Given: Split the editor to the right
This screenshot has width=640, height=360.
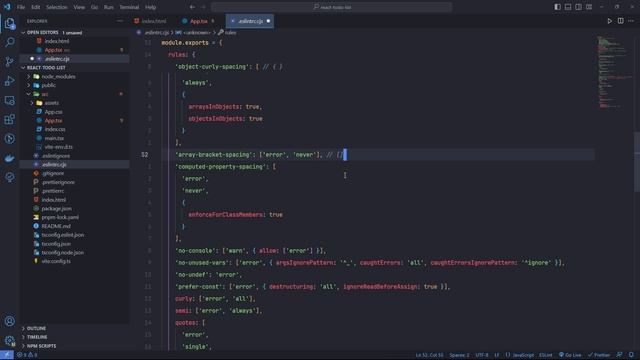Looking at the screenshot, I should (620, 21).
